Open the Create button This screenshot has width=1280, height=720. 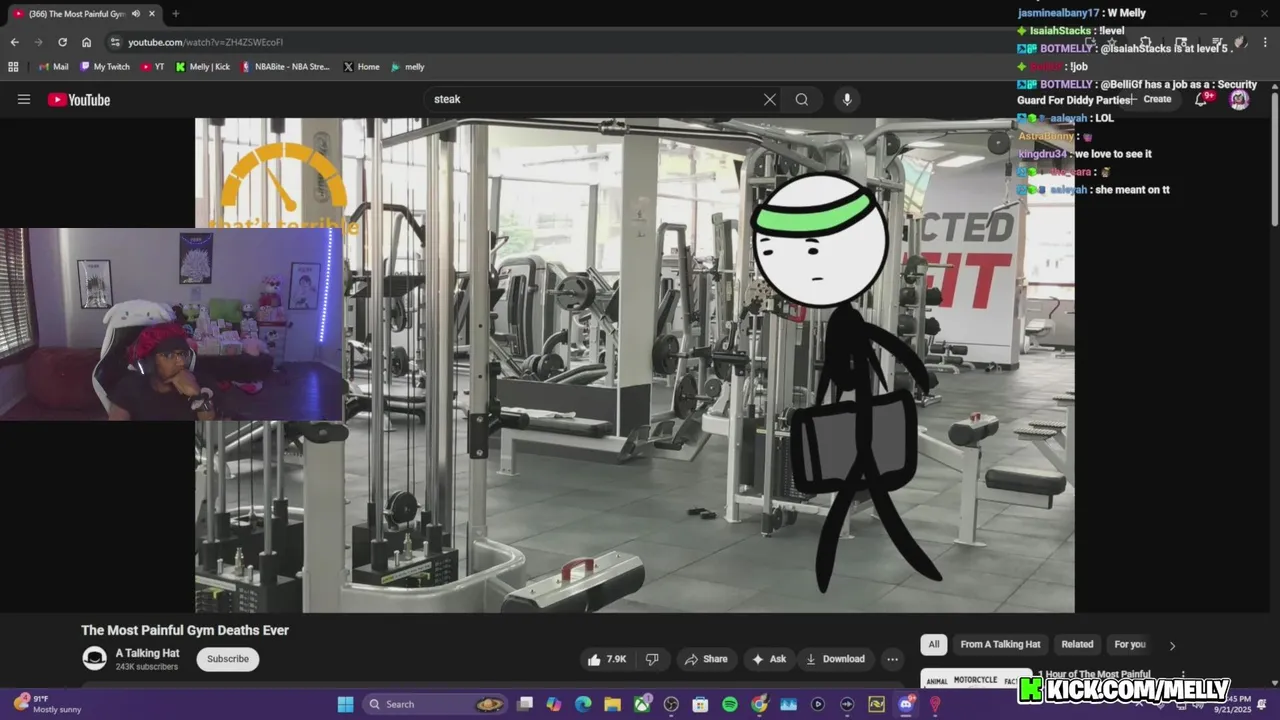(x=1152, y=99)
